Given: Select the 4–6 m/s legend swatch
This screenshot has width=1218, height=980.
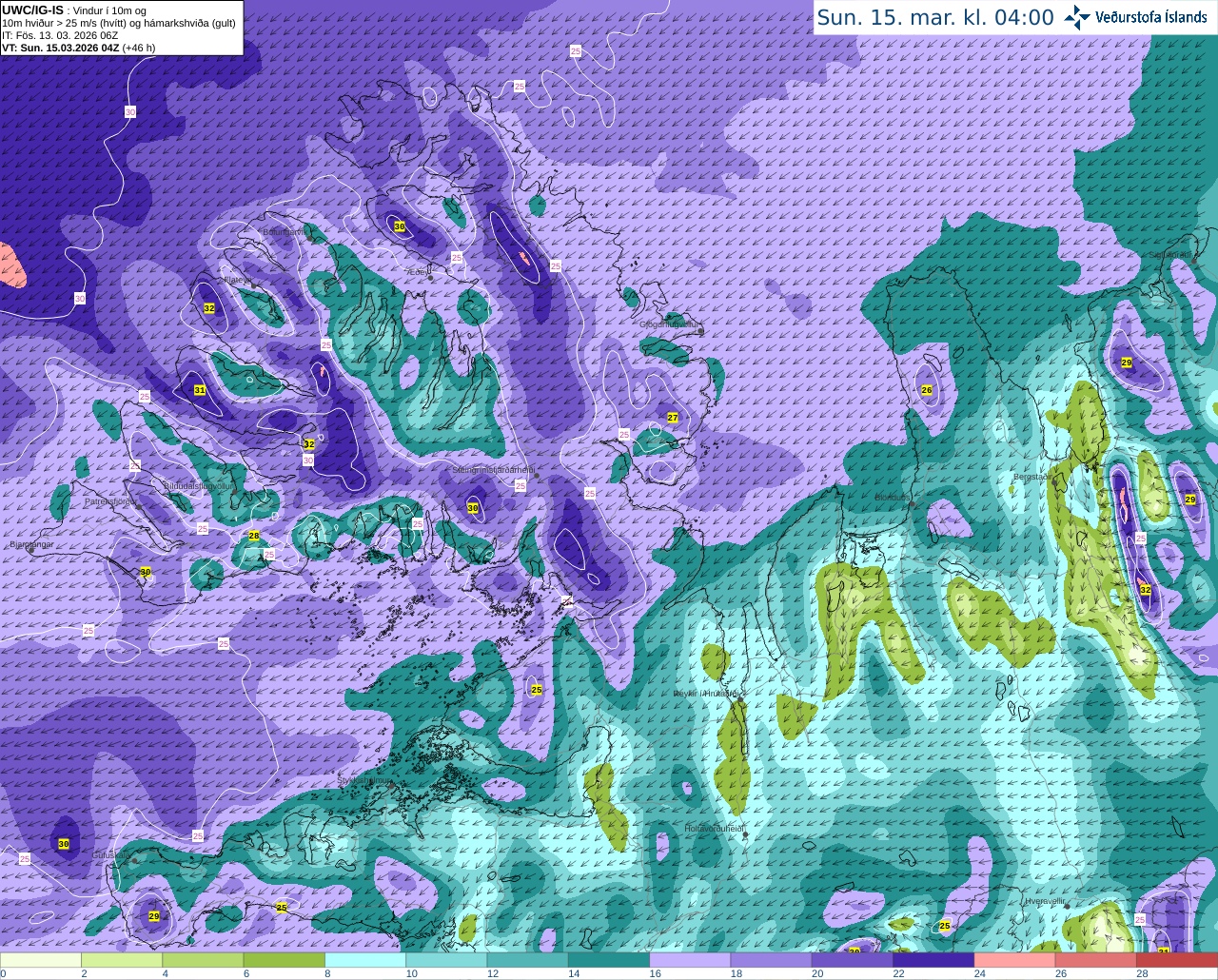Looking at the screenshot, I should 203,959.
